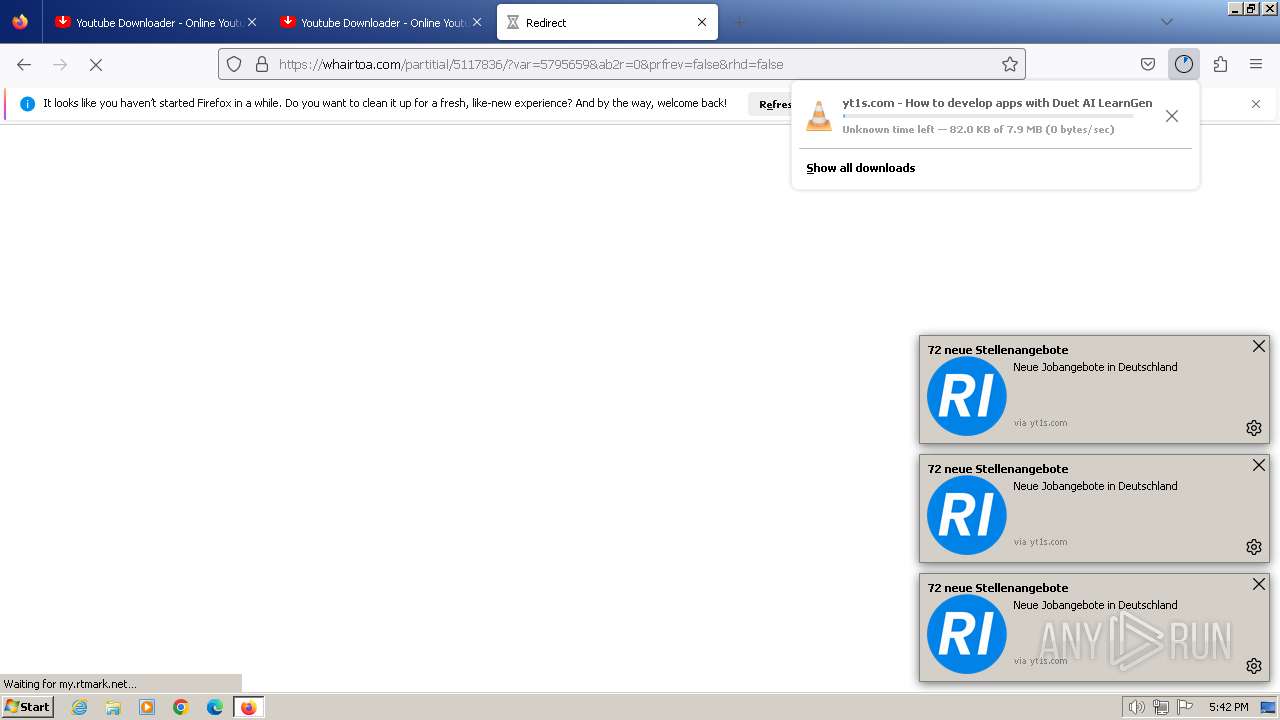
Task: Open settings gear of bottom notification
Action: tap(1254, 666)
